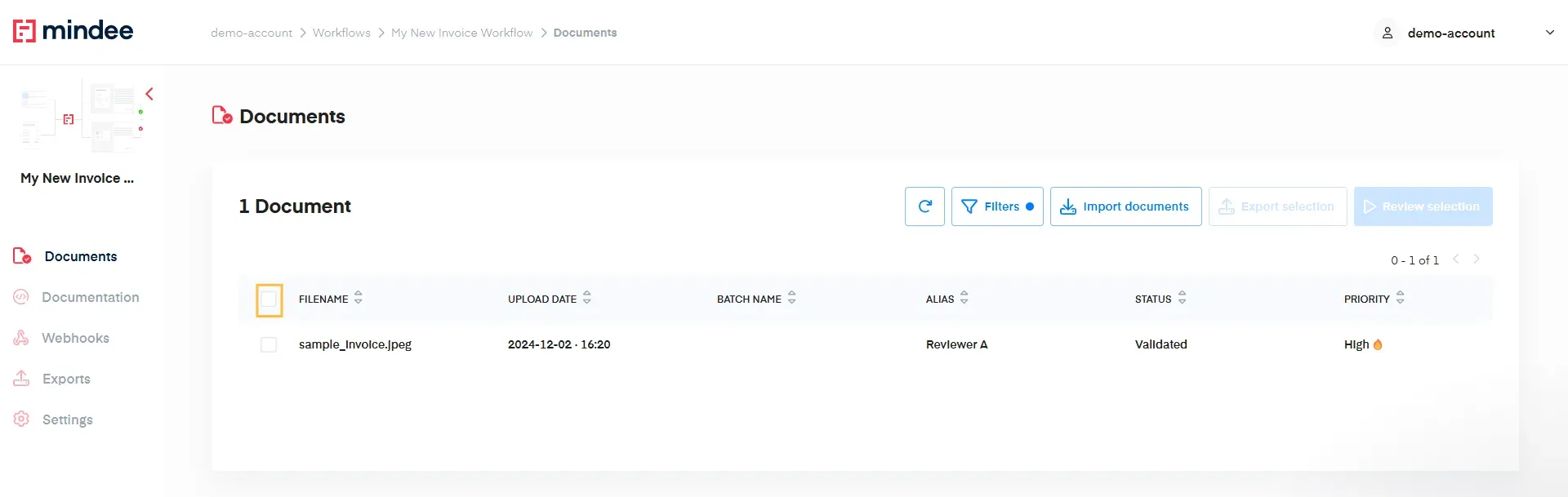Go to next page arrow
Viewport: 1568px width, 497px height.
click(x=1477, y=260)
